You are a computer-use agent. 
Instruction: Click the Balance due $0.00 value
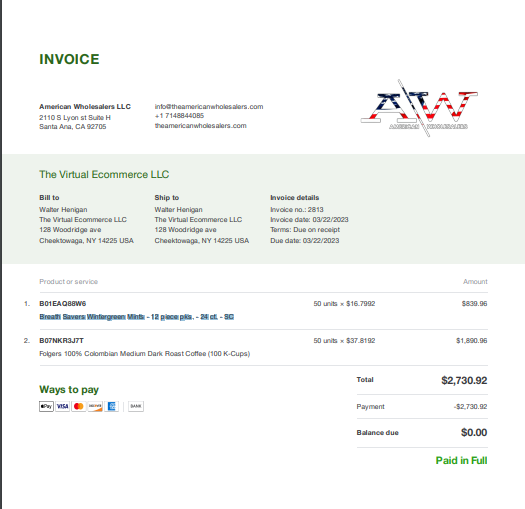474,432
